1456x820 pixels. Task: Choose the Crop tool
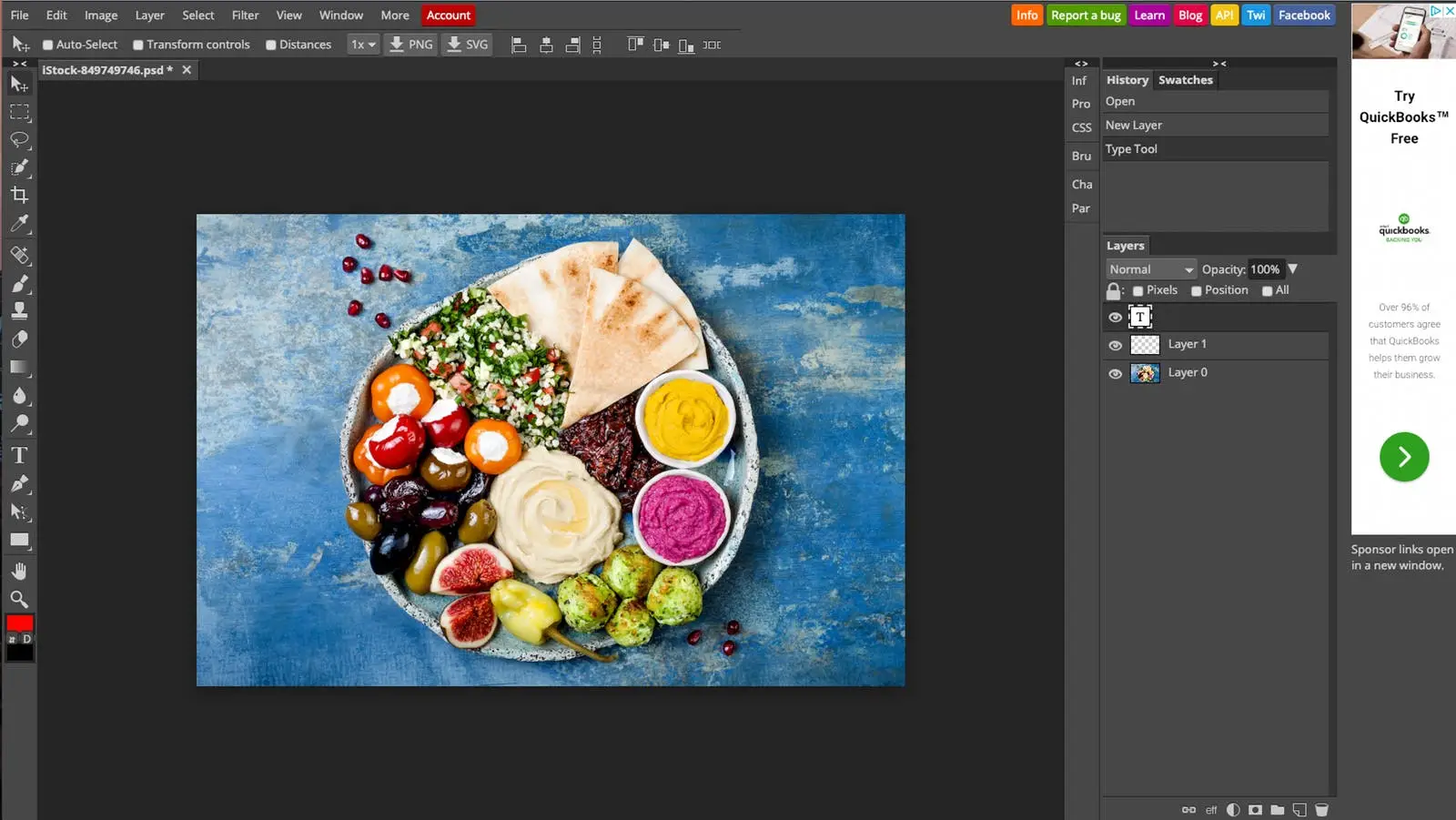[20, 194]
